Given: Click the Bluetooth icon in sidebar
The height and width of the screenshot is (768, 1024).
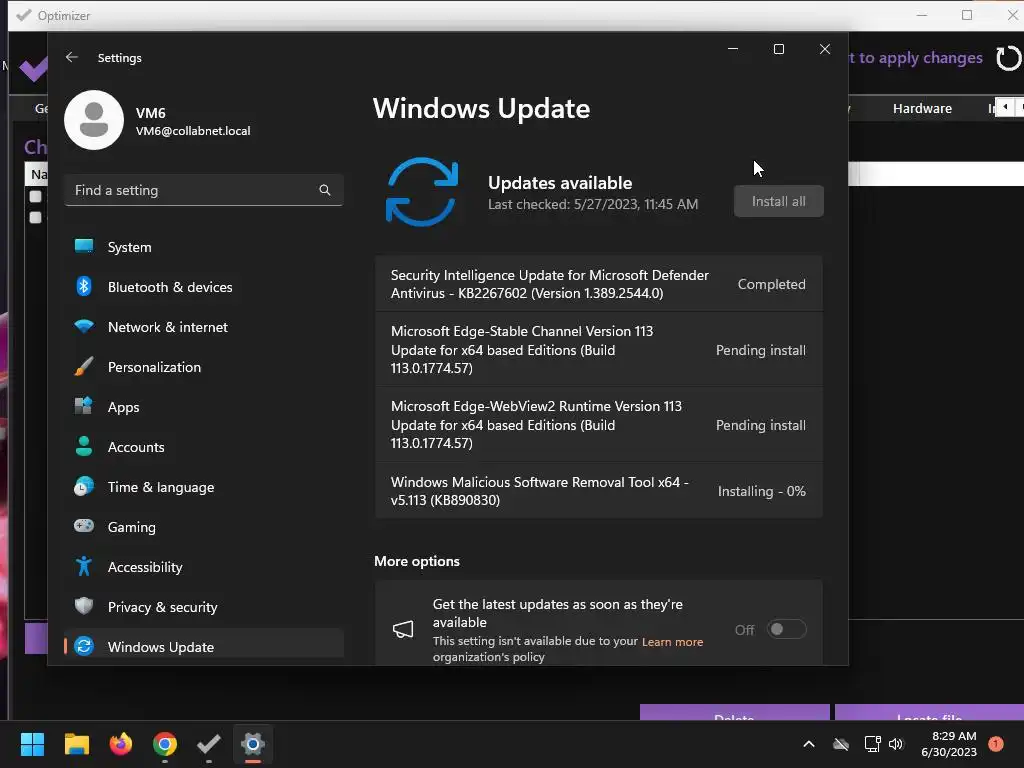Looking at the screenshot, I should (x=84, y=286).
